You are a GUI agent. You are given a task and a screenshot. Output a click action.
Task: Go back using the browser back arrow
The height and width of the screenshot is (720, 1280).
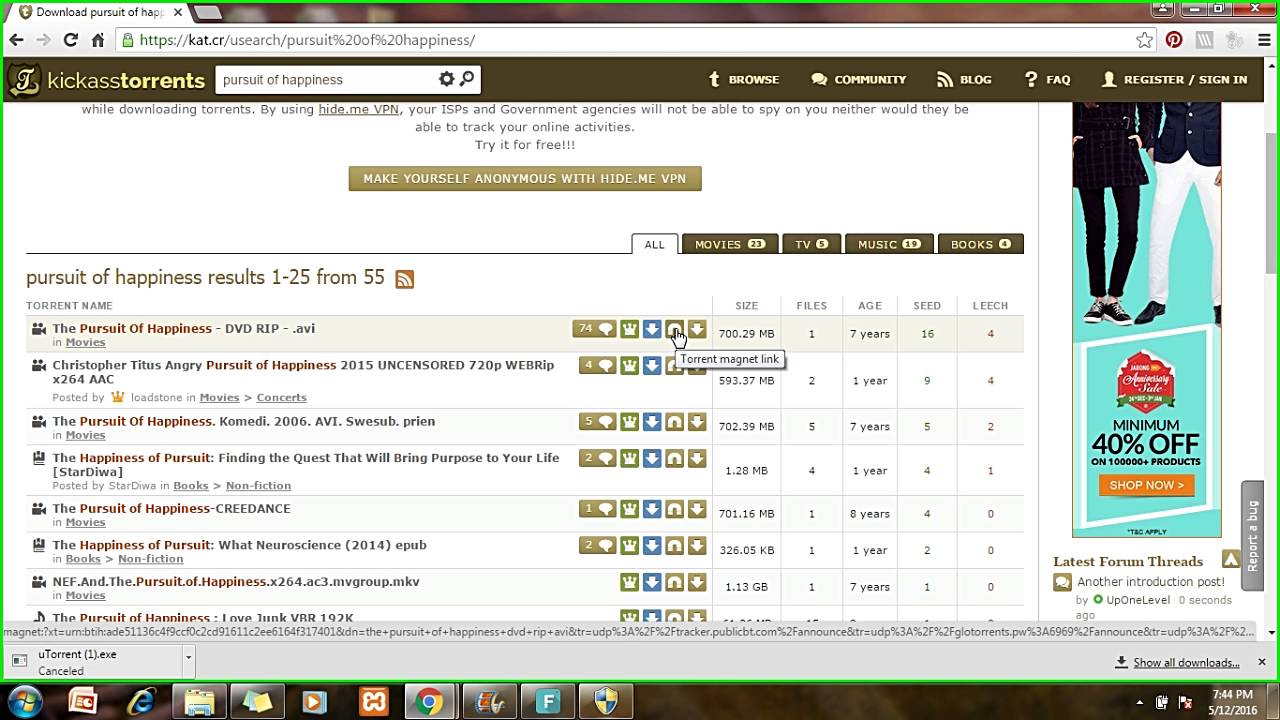click(x=16, y=40)
